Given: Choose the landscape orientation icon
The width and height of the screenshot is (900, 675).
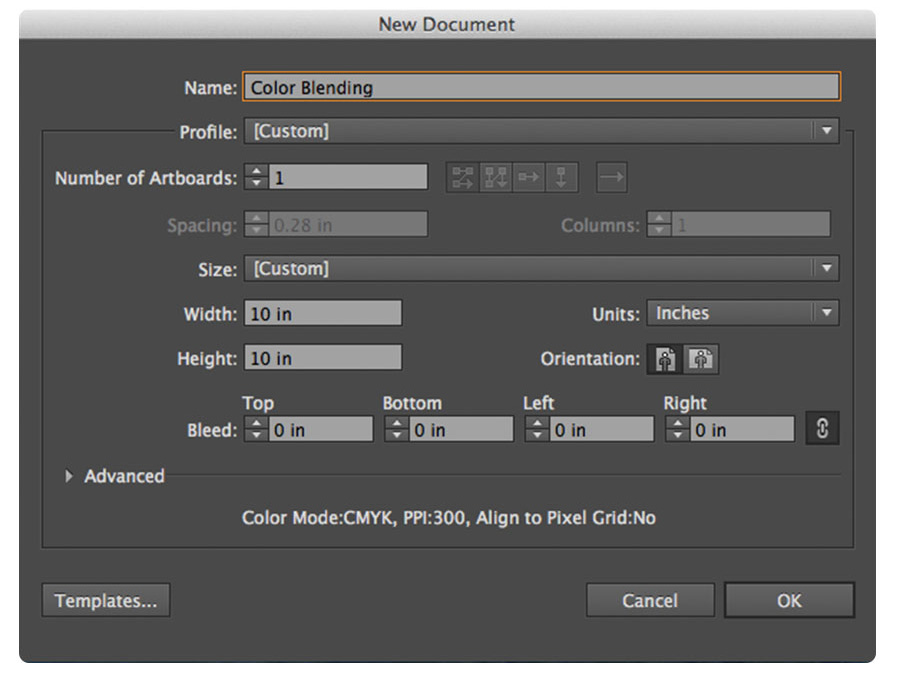Looking at the screenshot, I should click(x=701, y=360).
